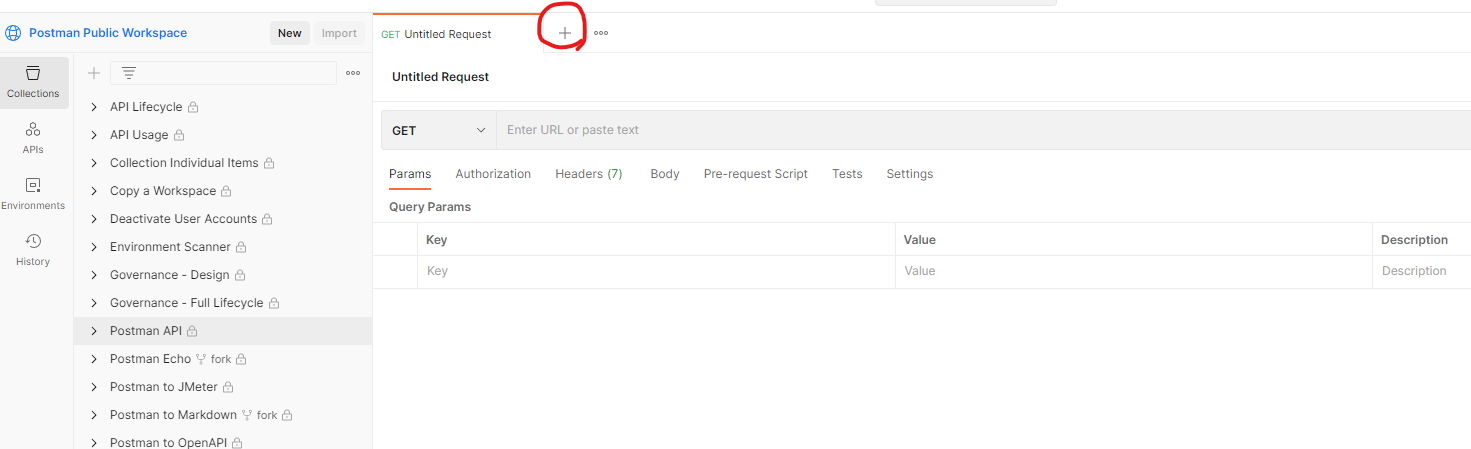Screen dimensions: 1471x449
Task: Click the fork icon beside Postman to Markdown
Action: click(x=247, y=415)
